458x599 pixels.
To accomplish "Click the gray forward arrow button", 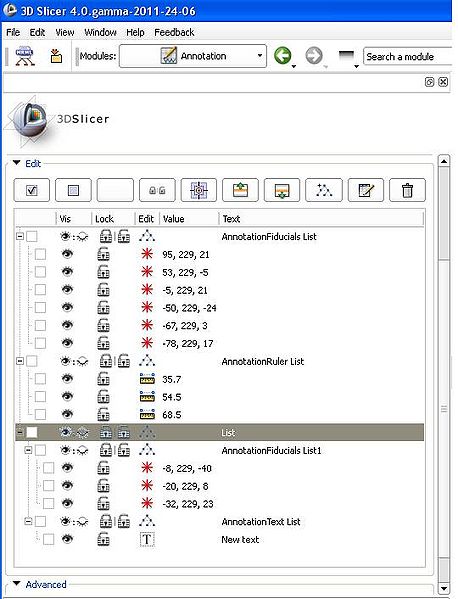I will click(x=314, y=56).
